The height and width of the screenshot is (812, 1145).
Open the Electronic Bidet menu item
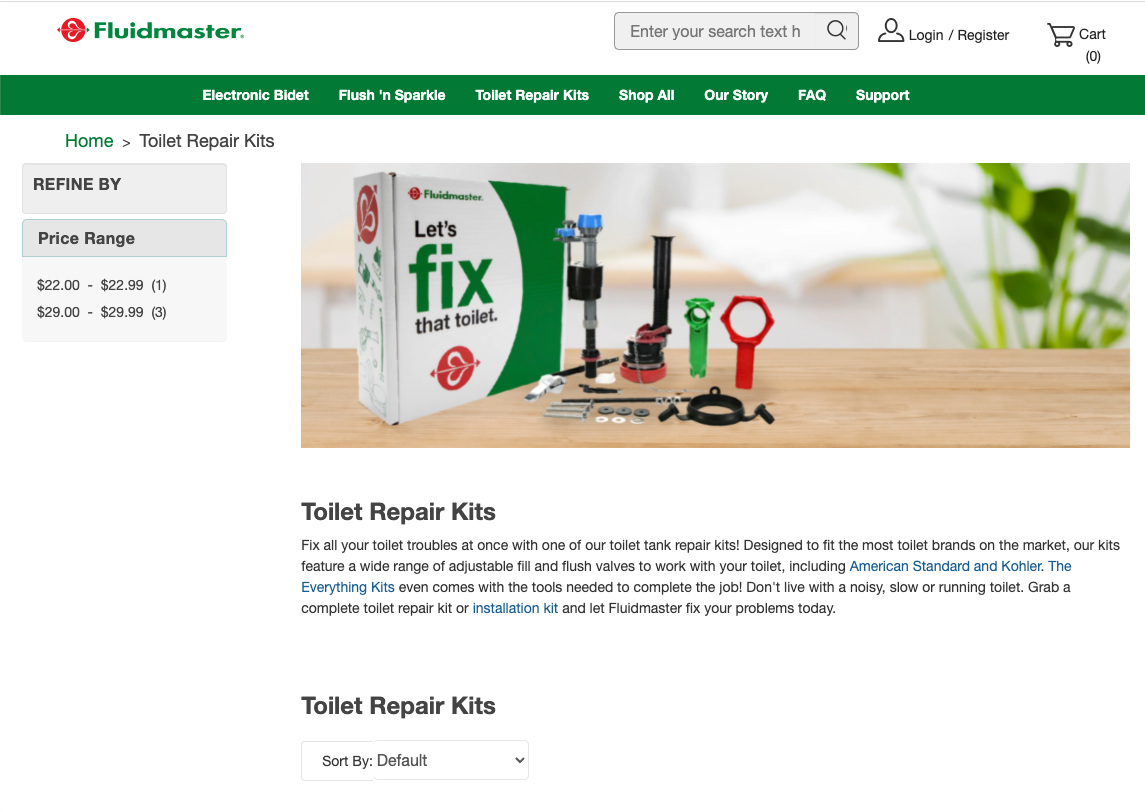click(256, 95)
